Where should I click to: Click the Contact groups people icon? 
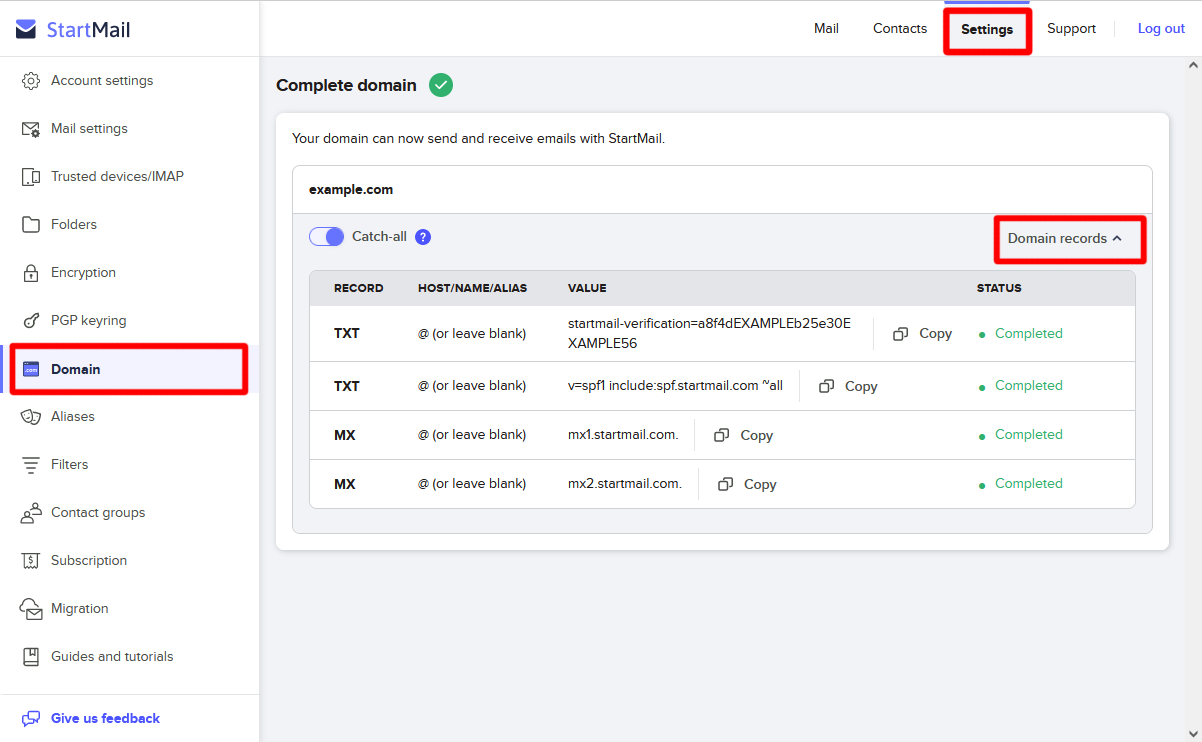[x=31, y=513]
